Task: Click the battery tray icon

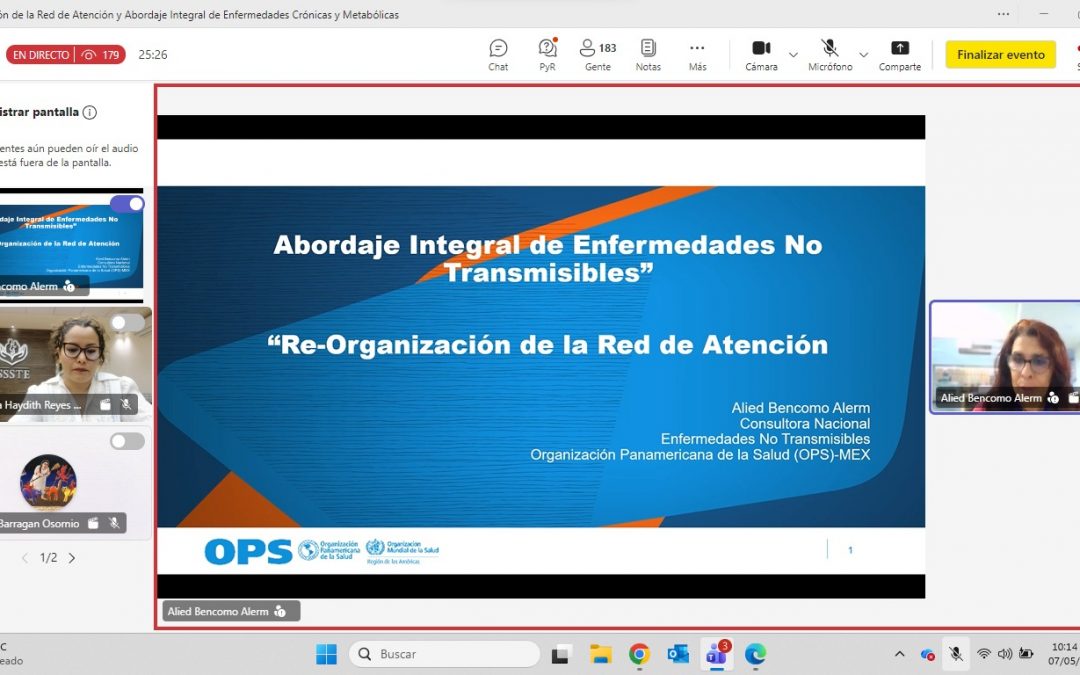Action: pos(1026,654)
